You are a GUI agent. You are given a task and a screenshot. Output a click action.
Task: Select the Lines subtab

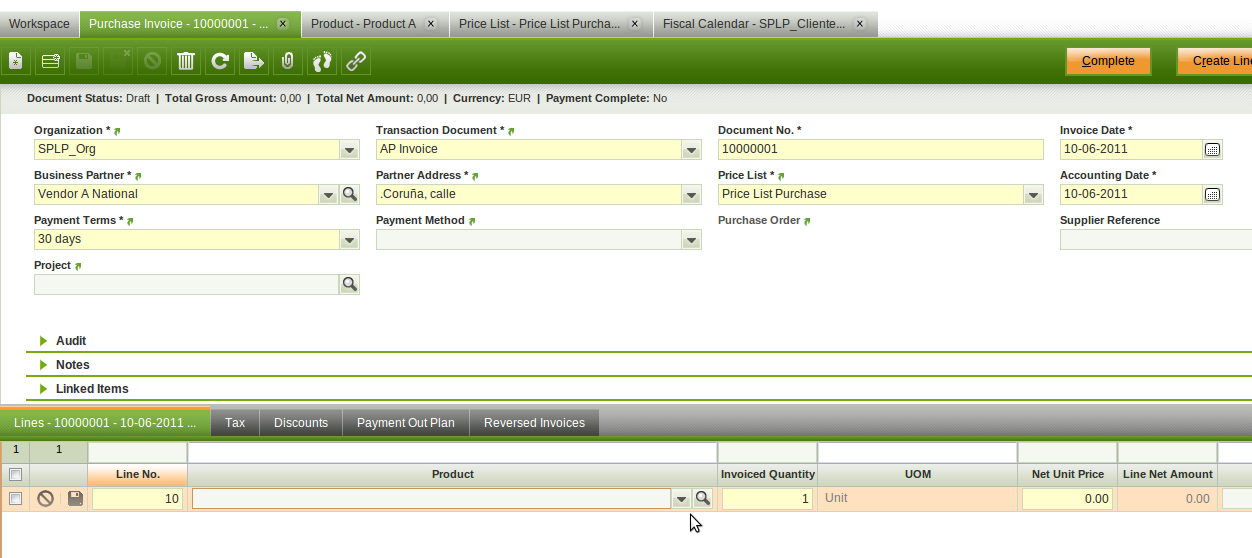[105, 423]
